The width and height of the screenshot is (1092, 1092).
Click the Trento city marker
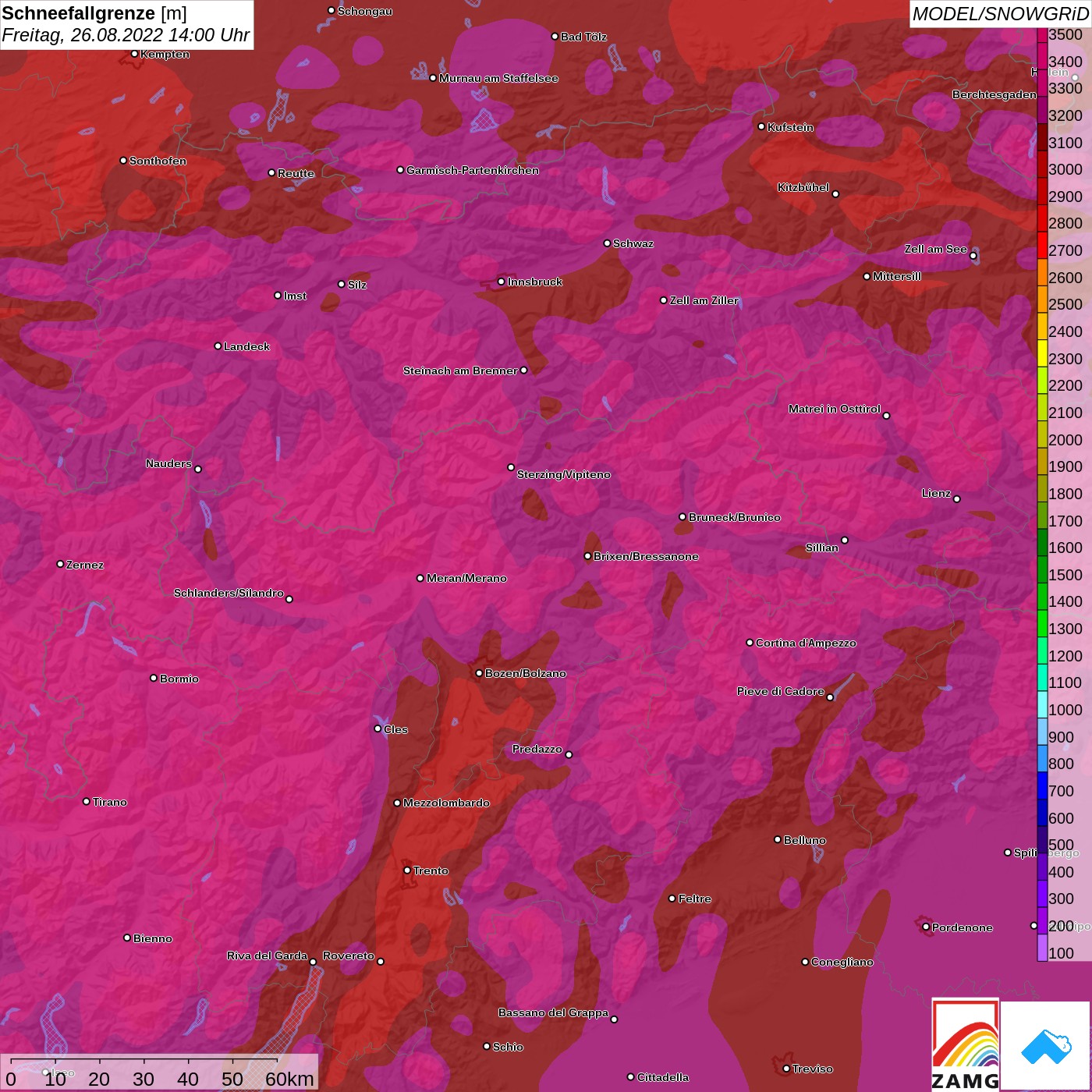click(x=407, y=870)
